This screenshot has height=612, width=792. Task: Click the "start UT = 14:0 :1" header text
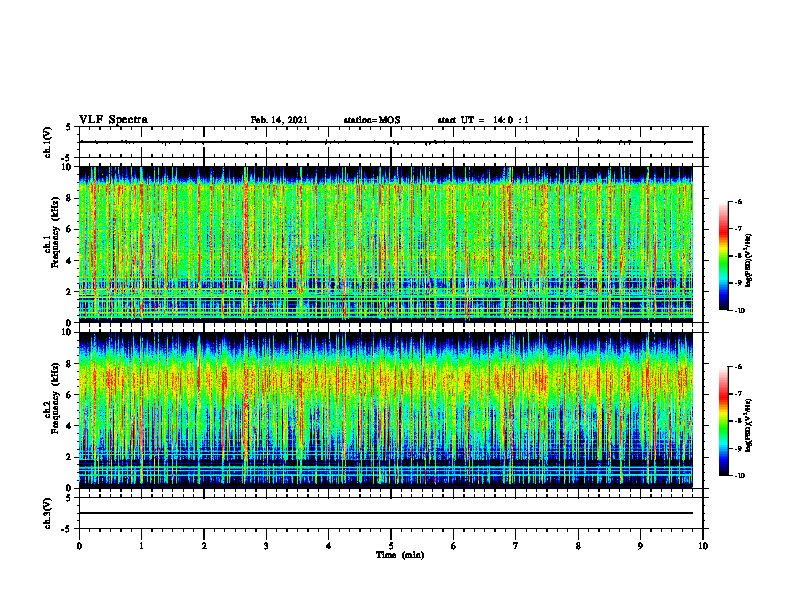(x=483, y=120)
